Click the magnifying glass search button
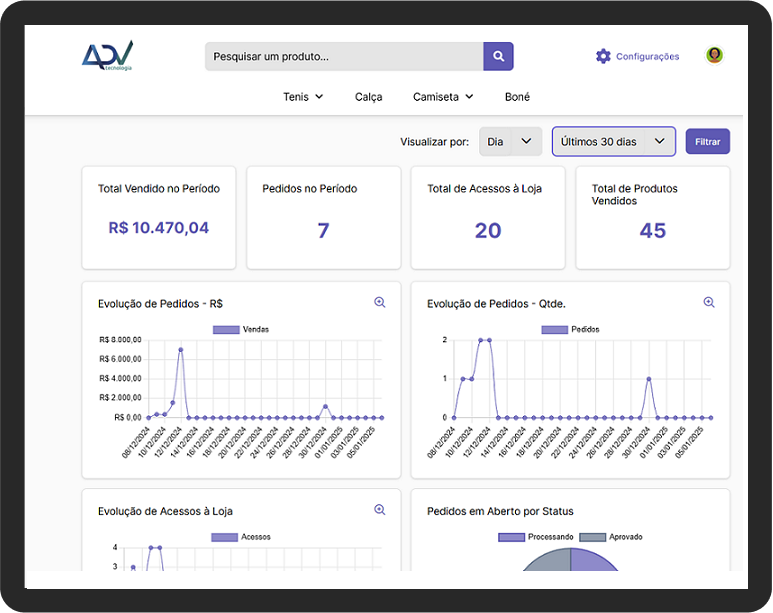 (498, 56)
